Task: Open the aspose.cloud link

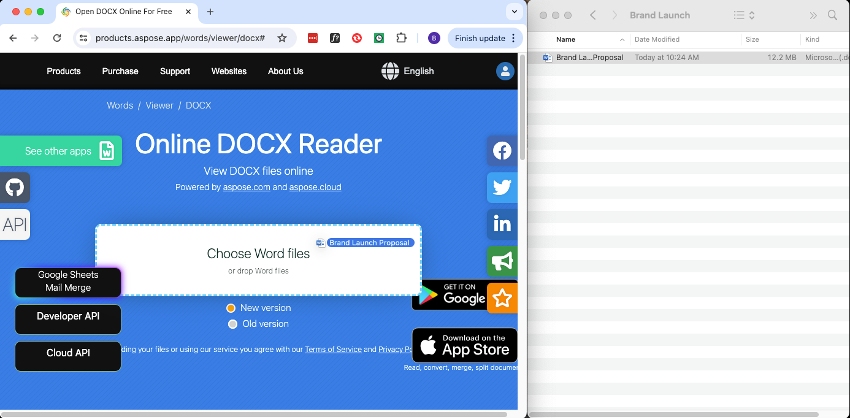Action: (315, 187)
